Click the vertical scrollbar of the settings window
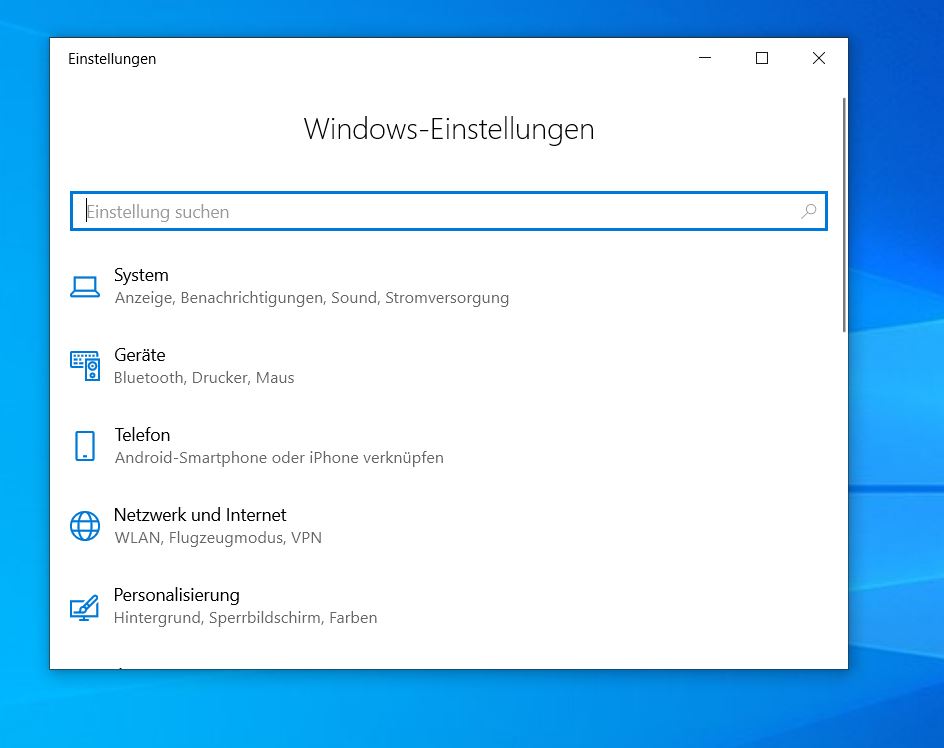The image size is (944, 748). (x=844, y=214)
